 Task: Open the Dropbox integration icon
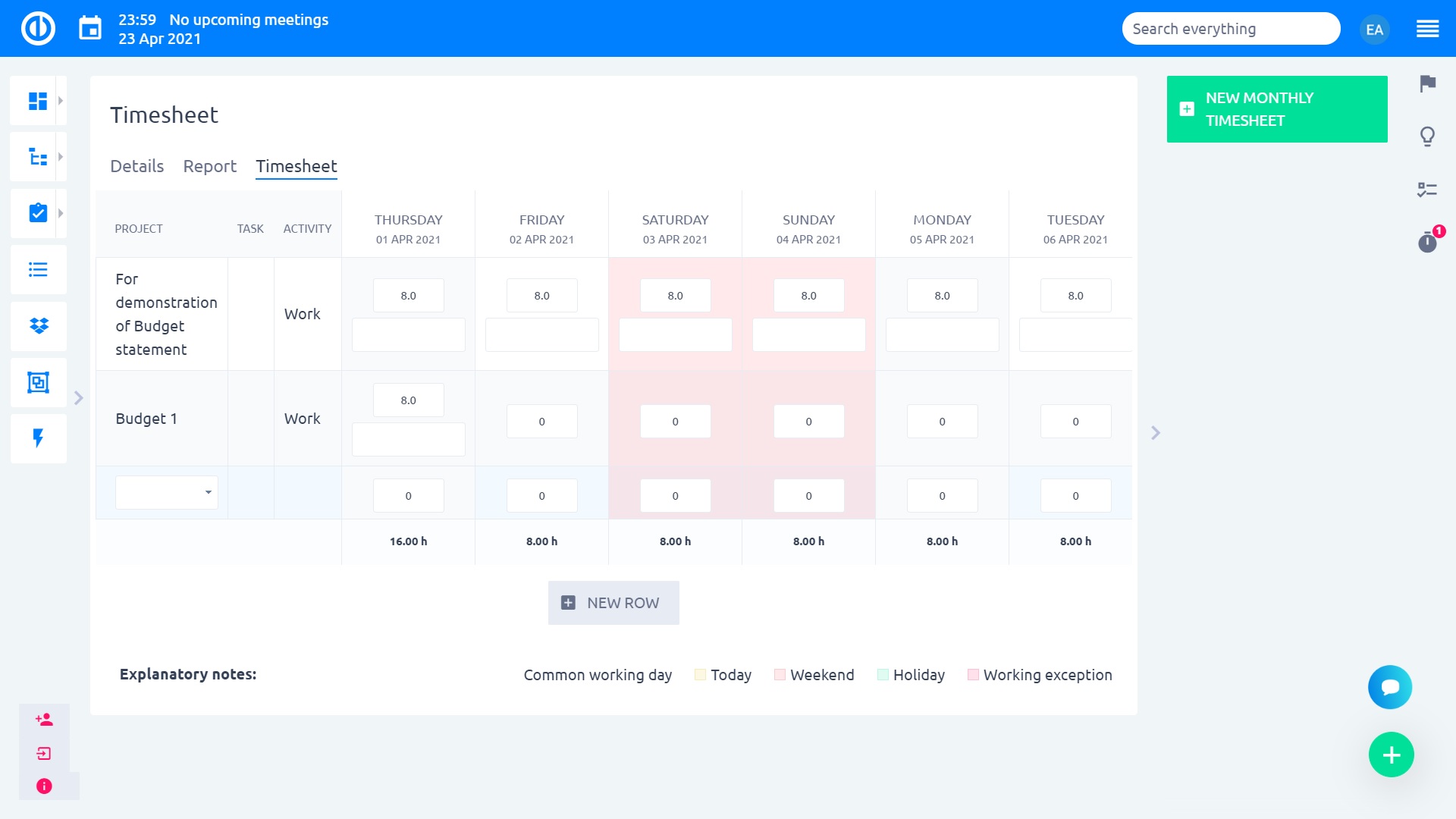coord(38,326)
